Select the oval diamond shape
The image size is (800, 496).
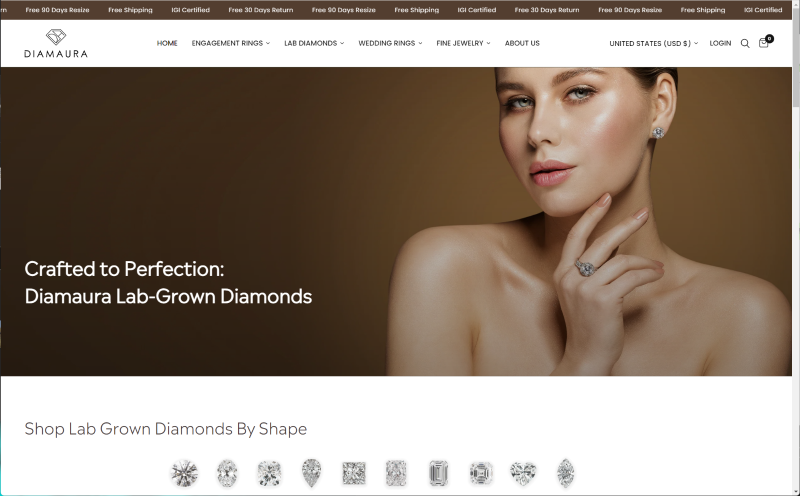pyautogui.click(x=227, y=473)
